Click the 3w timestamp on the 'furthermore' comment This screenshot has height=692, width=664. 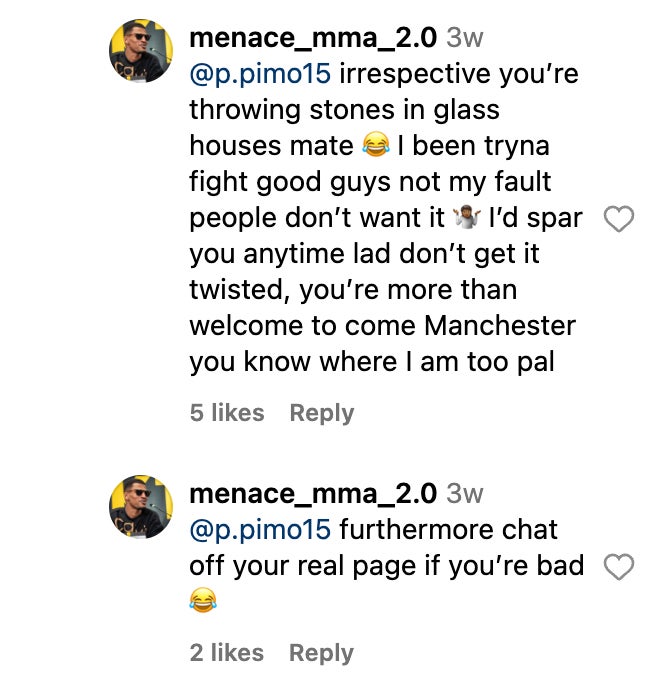(464, 493)
